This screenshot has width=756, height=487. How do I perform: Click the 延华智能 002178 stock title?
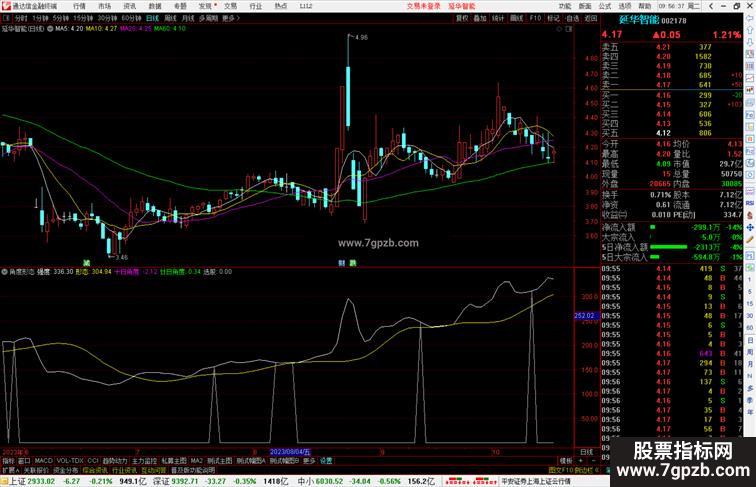[652, 20]
